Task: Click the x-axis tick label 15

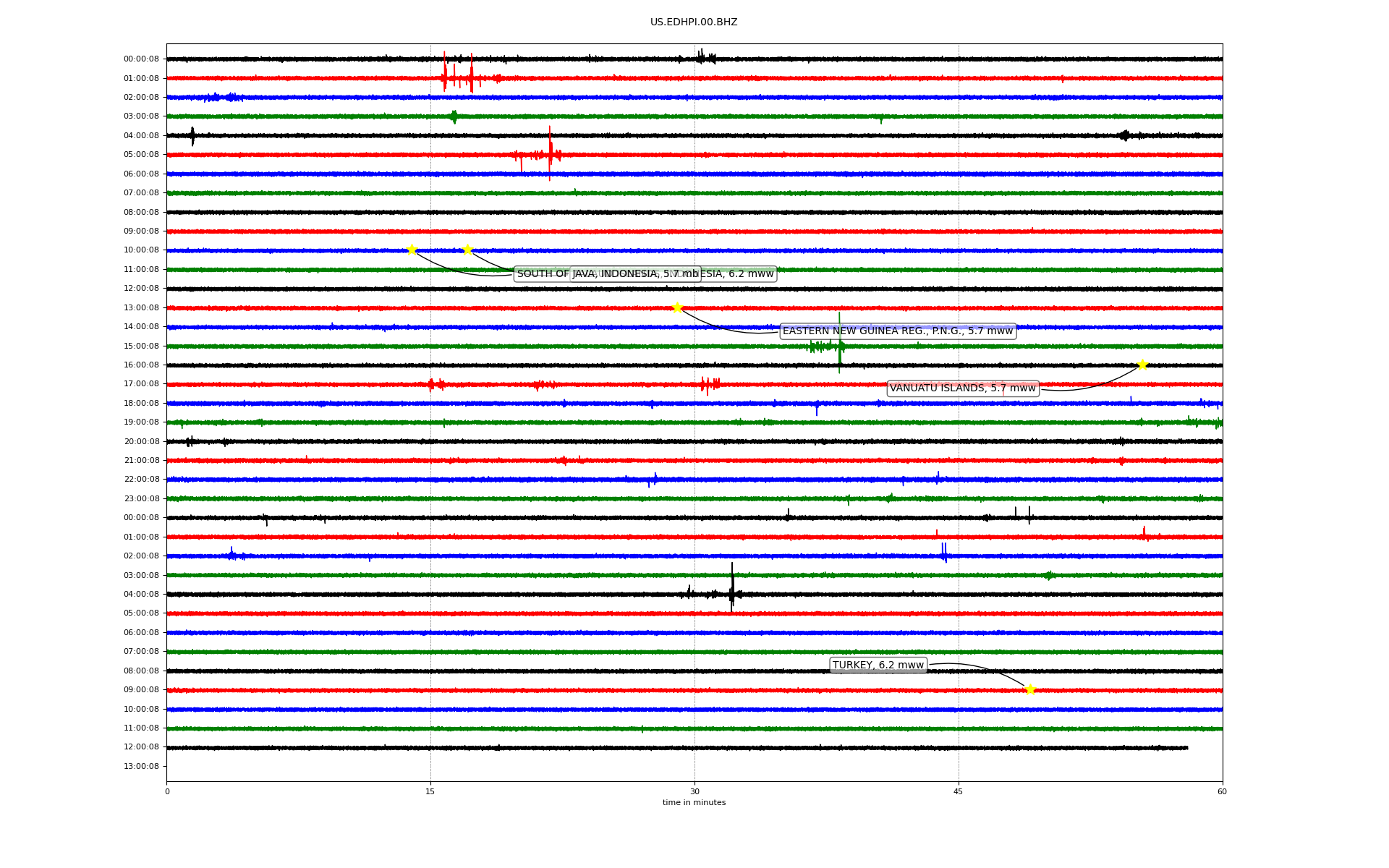Action: tap(430, 792)
